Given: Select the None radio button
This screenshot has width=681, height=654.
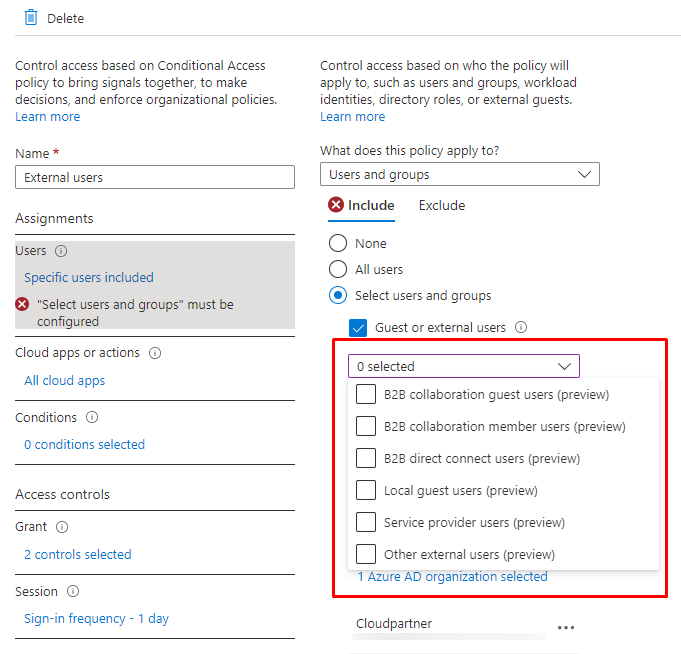Looking at the screenshot, I should click(338, 243).
